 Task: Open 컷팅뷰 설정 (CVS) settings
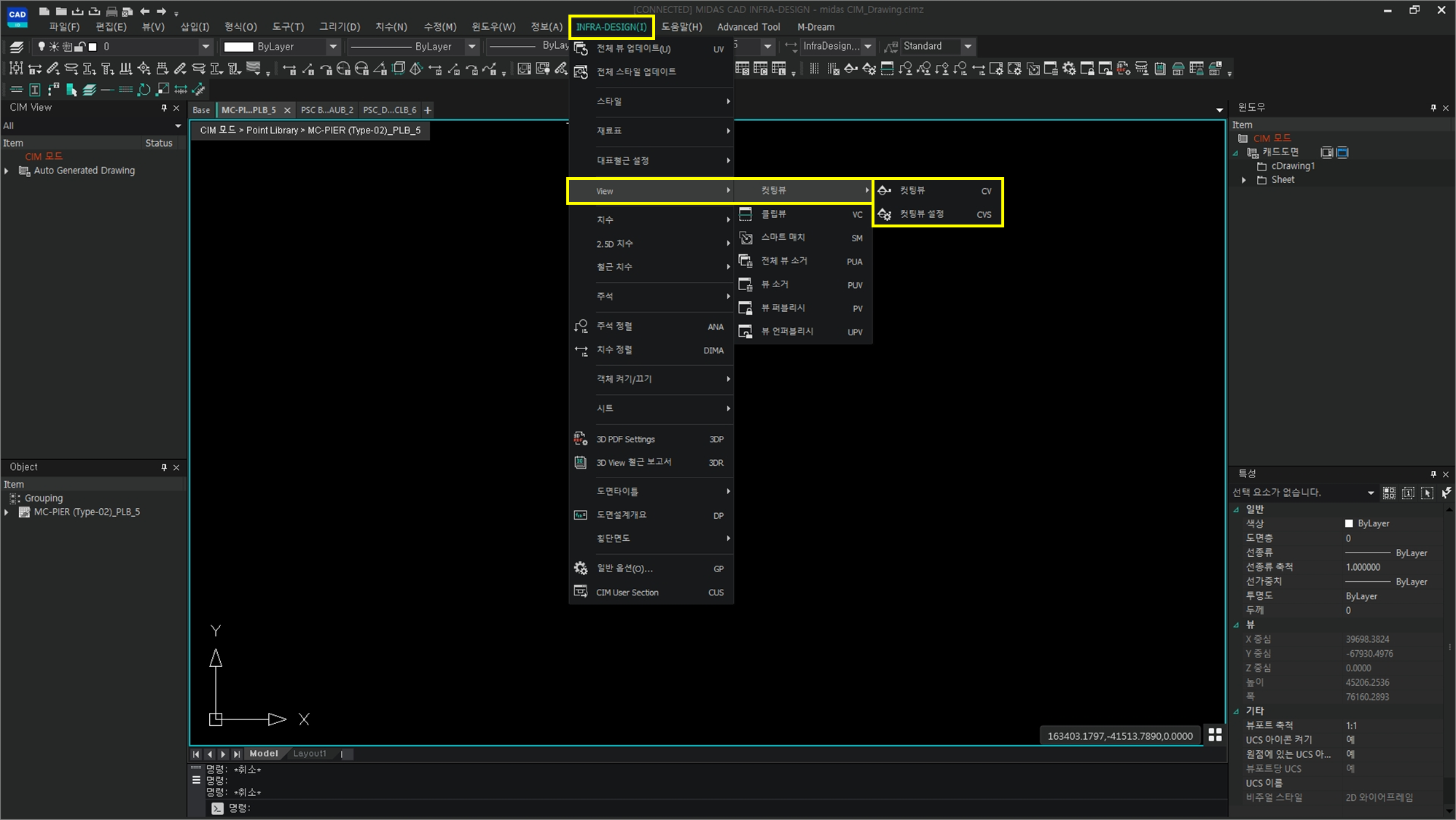point(937,214)
